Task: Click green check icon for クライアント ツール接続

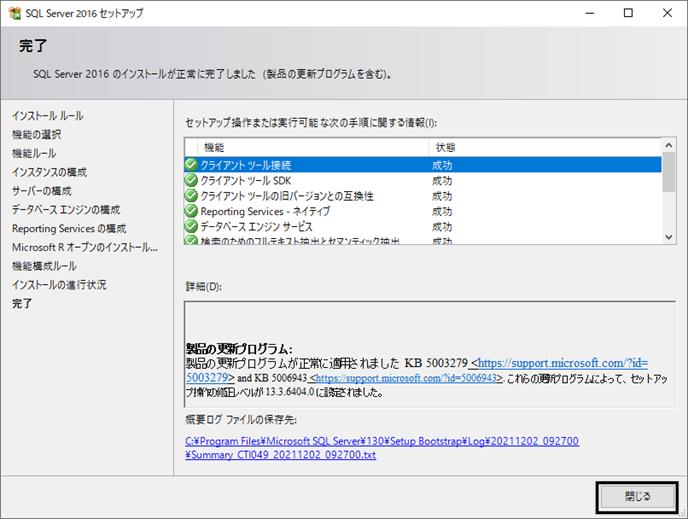Action: (x=191, y=165)
